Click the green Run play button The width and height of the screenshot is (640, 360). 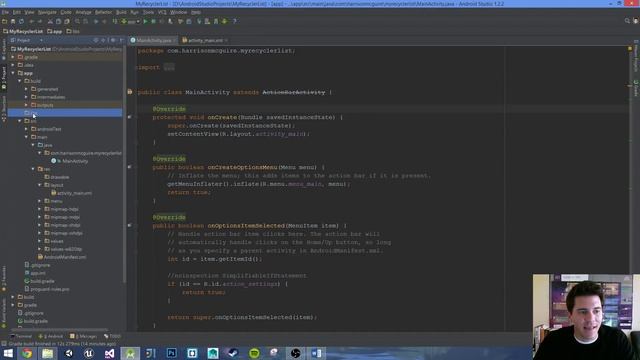click(145, 21)
